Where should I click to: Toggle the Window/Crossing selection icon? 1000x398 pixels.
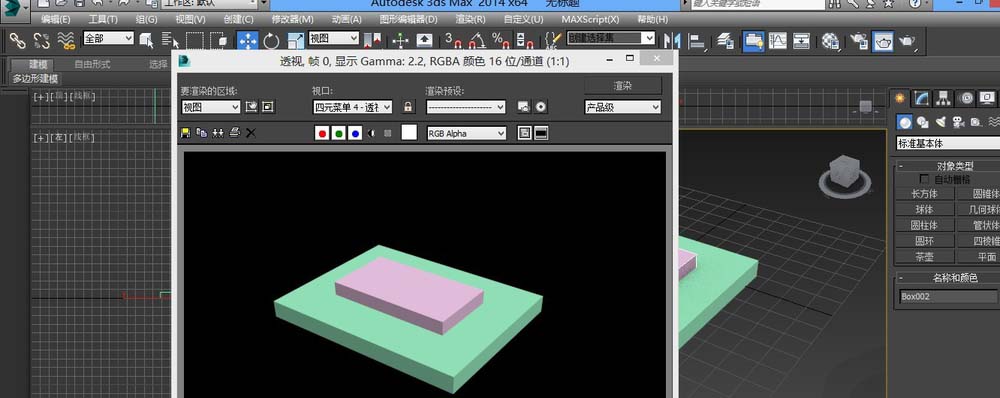coord(219,41)
